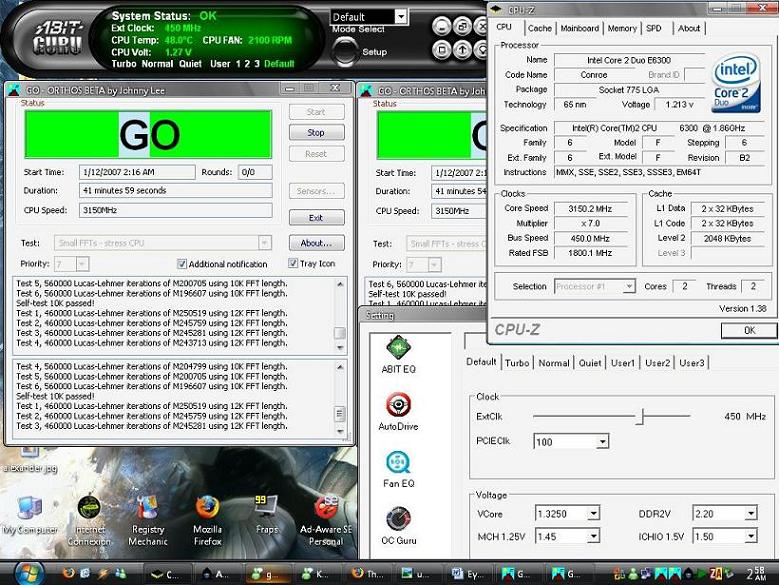Open ABIT EQ in Setting sidebar
This screenshot has width=779, height=585.
[x=398, y=354]
